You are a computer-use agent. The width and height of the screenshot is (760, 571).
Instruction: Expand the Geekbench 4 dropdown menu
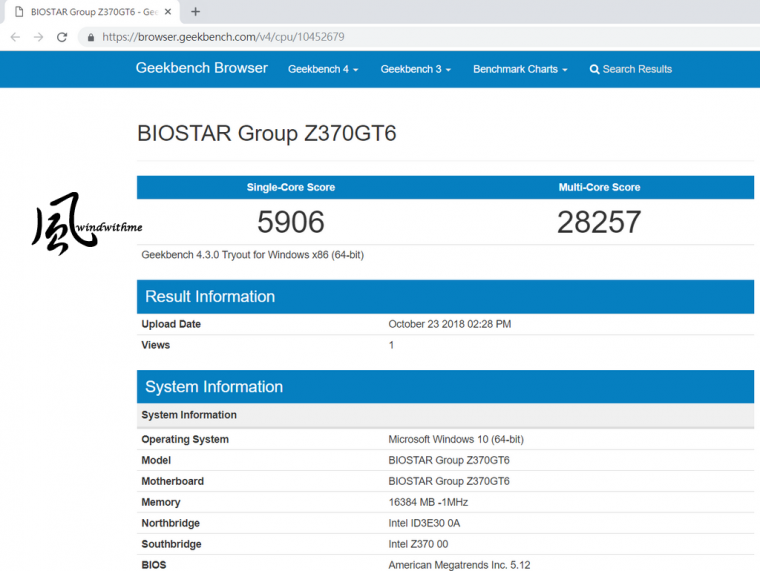[x=322, y=69]
